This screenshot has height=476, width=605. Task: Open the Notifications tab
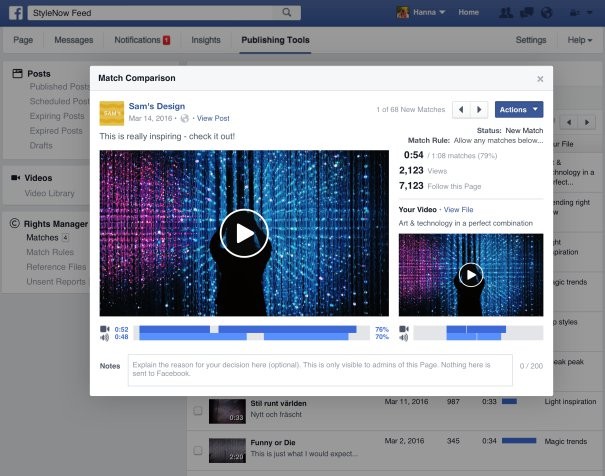[137, 40]
